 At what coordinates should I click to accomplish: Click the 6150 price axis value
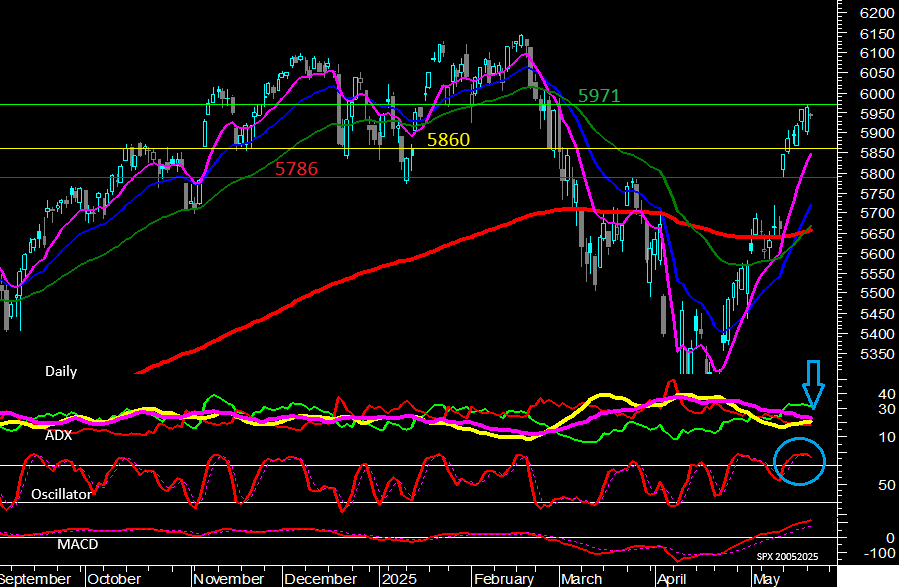[x=877, y=34]
